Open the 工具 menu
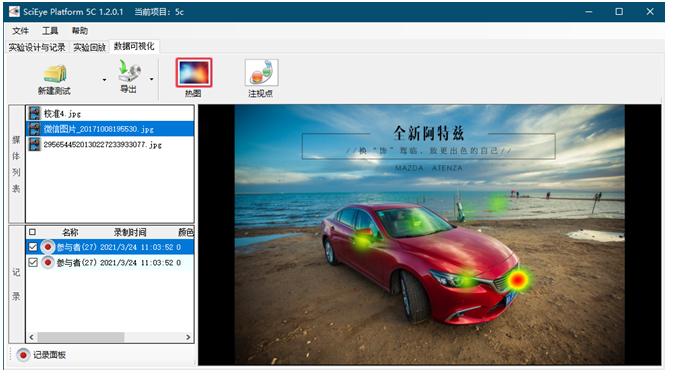 pos(50,31)
